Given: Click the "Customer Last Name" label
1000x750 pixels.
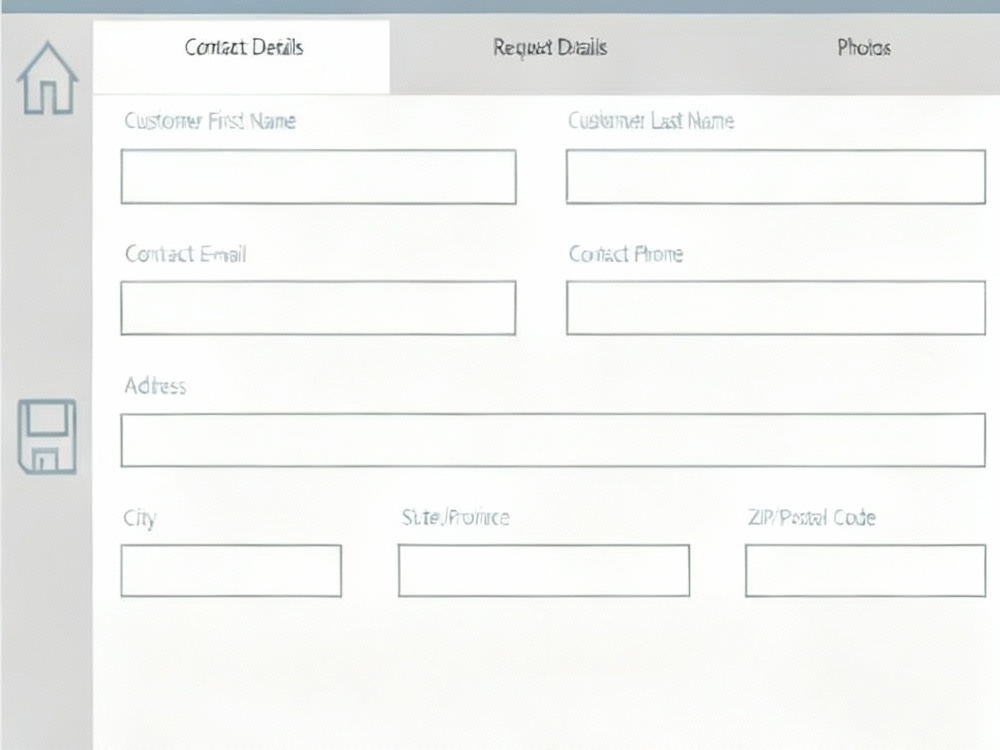Looking at the screenshot, I should click(x=651, y=121).
